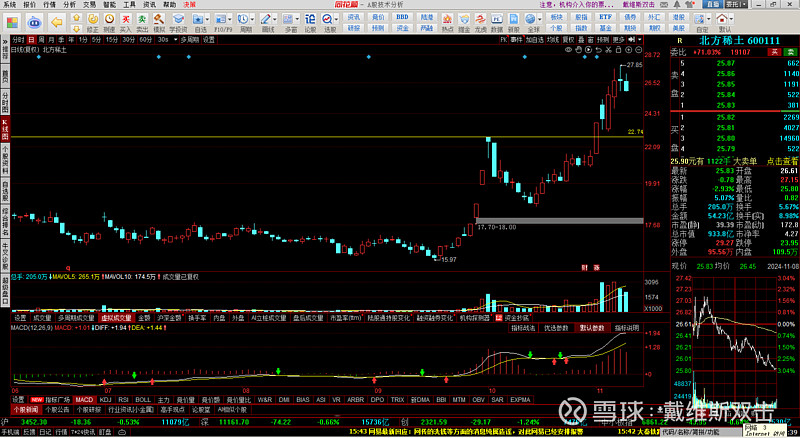Switch chart to 分时 intraday period
The width and height of the screenshot is (800, 438).
18,39
